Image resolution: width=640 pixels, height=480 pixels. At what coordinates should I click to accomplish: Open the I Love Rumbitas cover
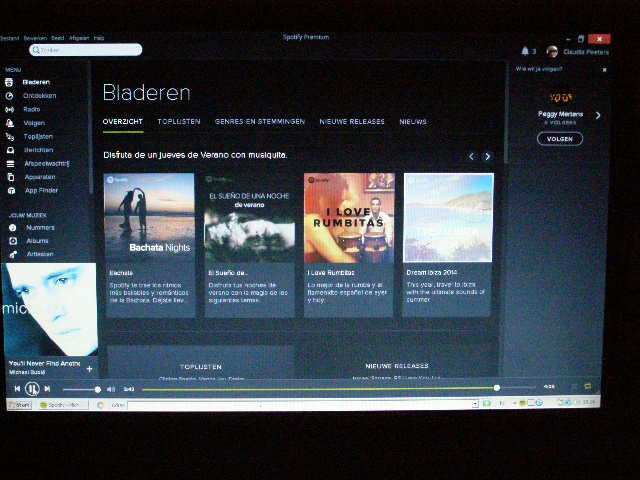point(349,217)
